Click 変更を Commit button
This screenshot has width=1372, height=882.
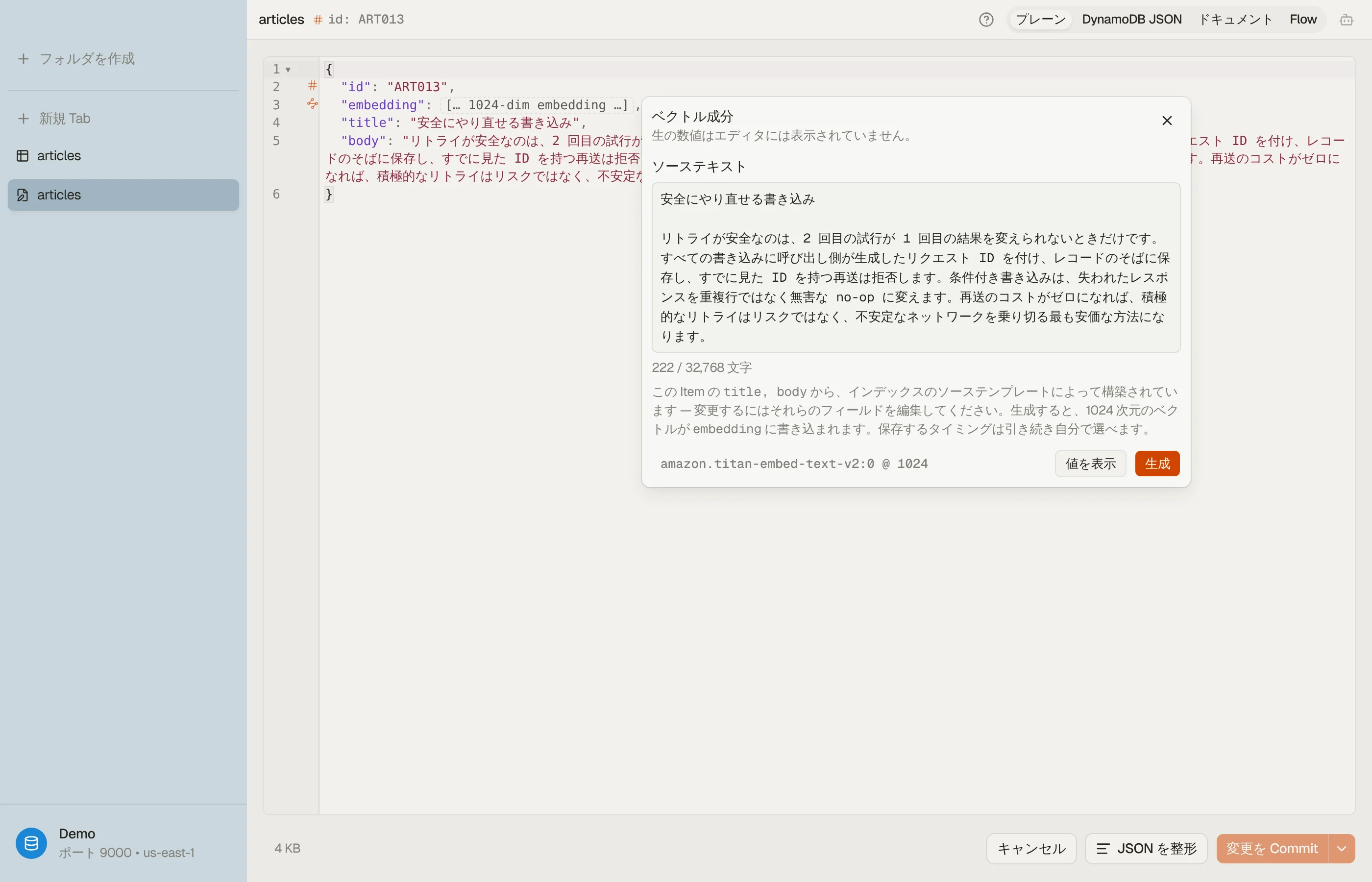click(1272, 848)
